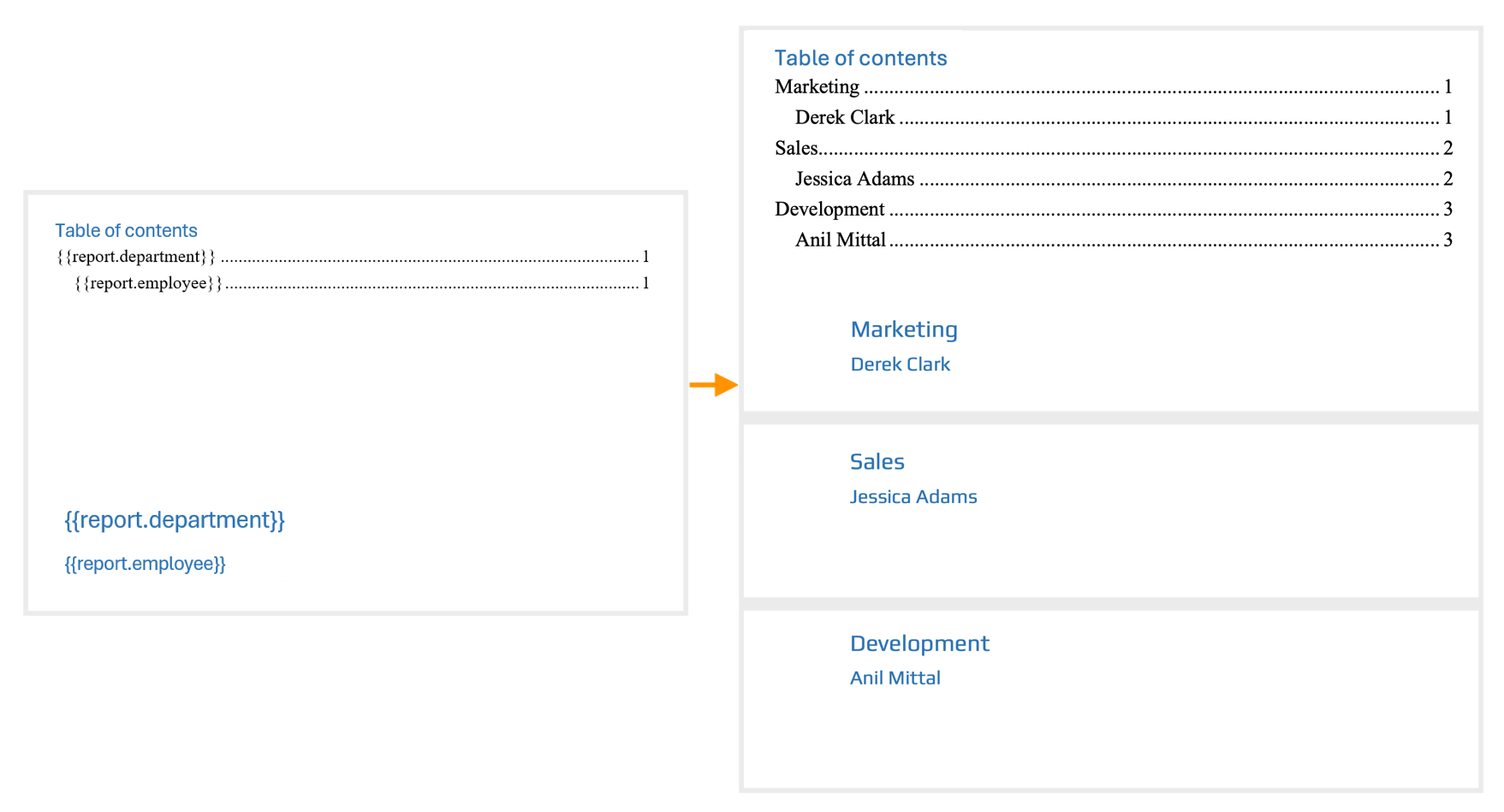Click "Table of contents" title in generated document
The width and height of the screenshot is (1504, 812).
pyautogui.click(x=860, y=58)
